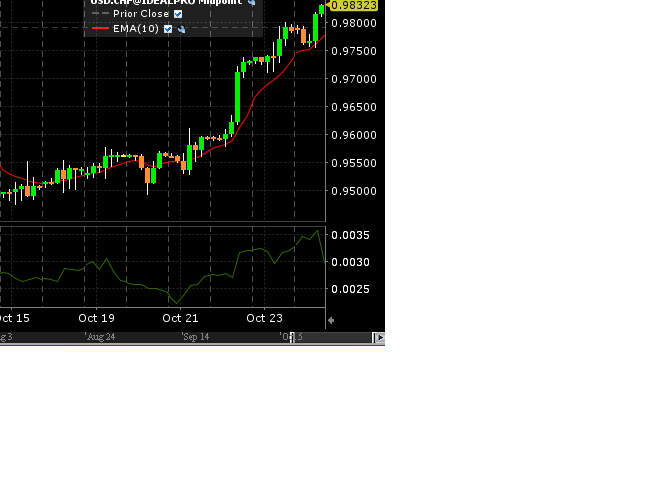
Task: Open USD.CHF Midpoint wrench settings icon
Action: click(x=252, y=2)
